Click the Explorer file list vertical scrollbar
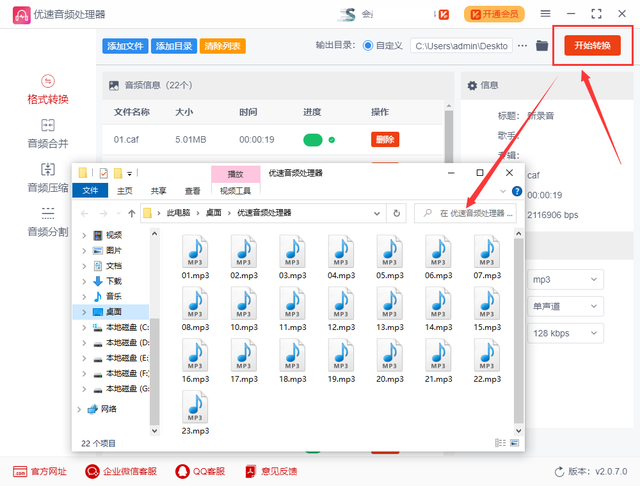 [517, 320]
